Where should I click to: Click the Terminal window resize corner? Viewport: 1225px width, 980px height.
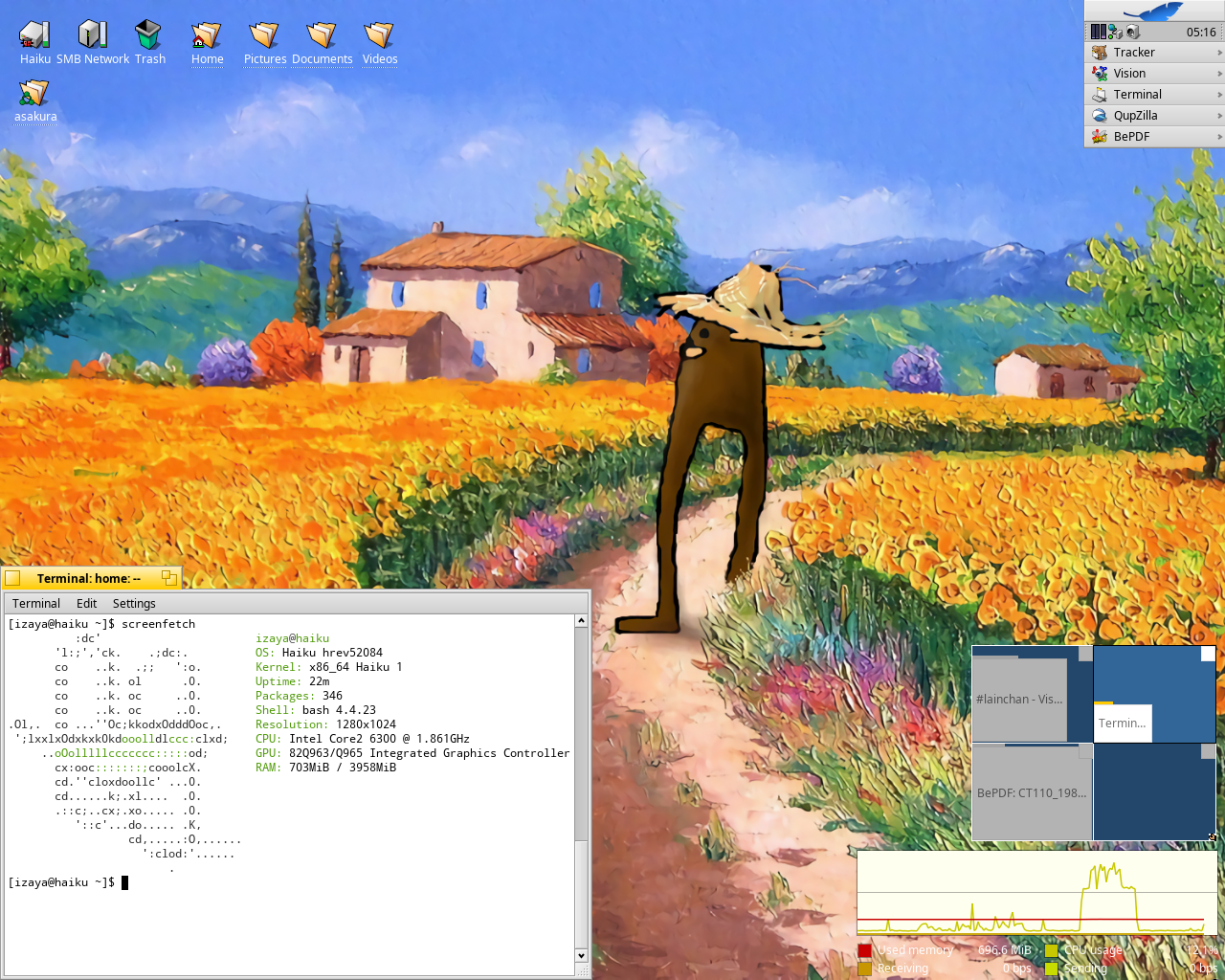click(x=582, y=969)
